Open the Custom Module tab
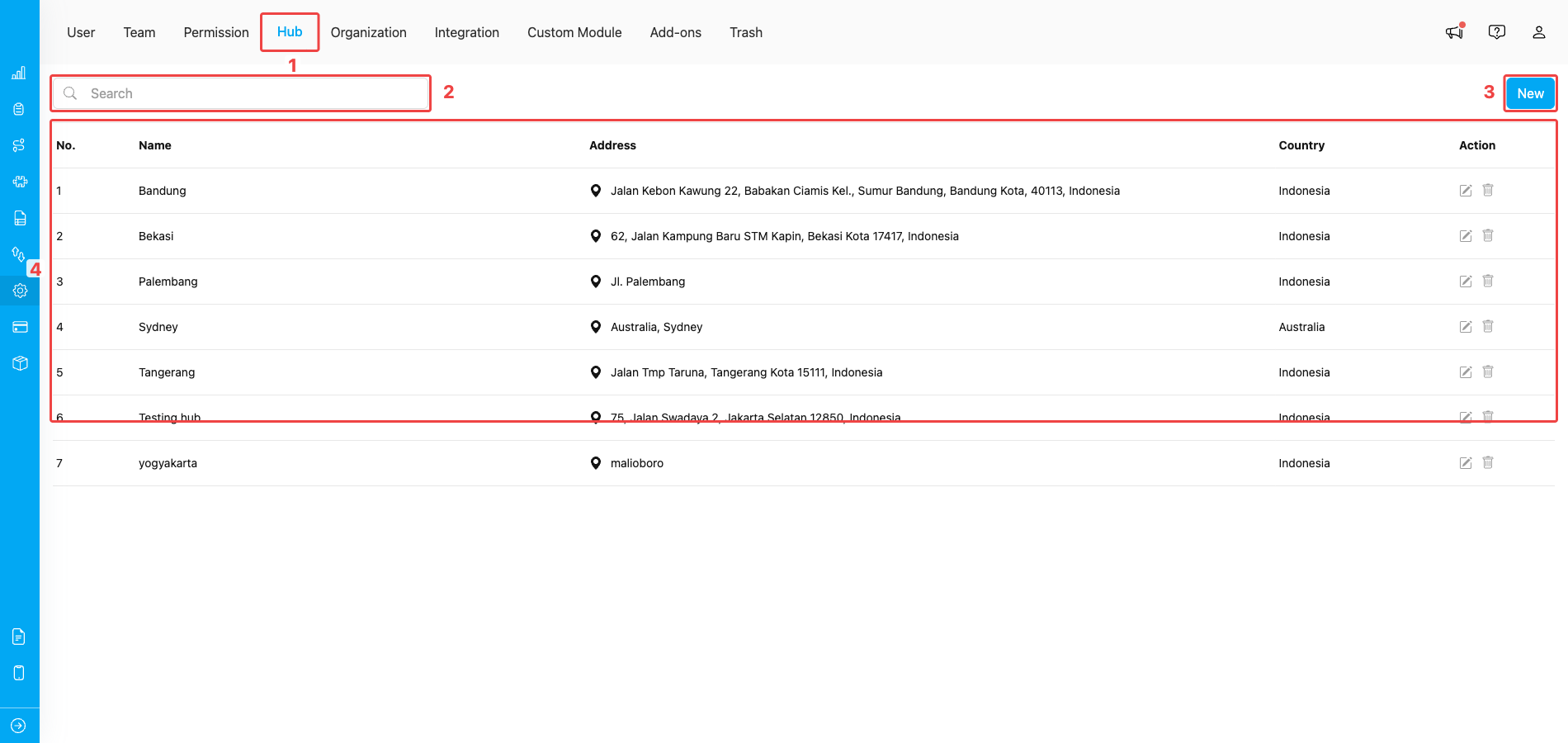 click(574, 32)
